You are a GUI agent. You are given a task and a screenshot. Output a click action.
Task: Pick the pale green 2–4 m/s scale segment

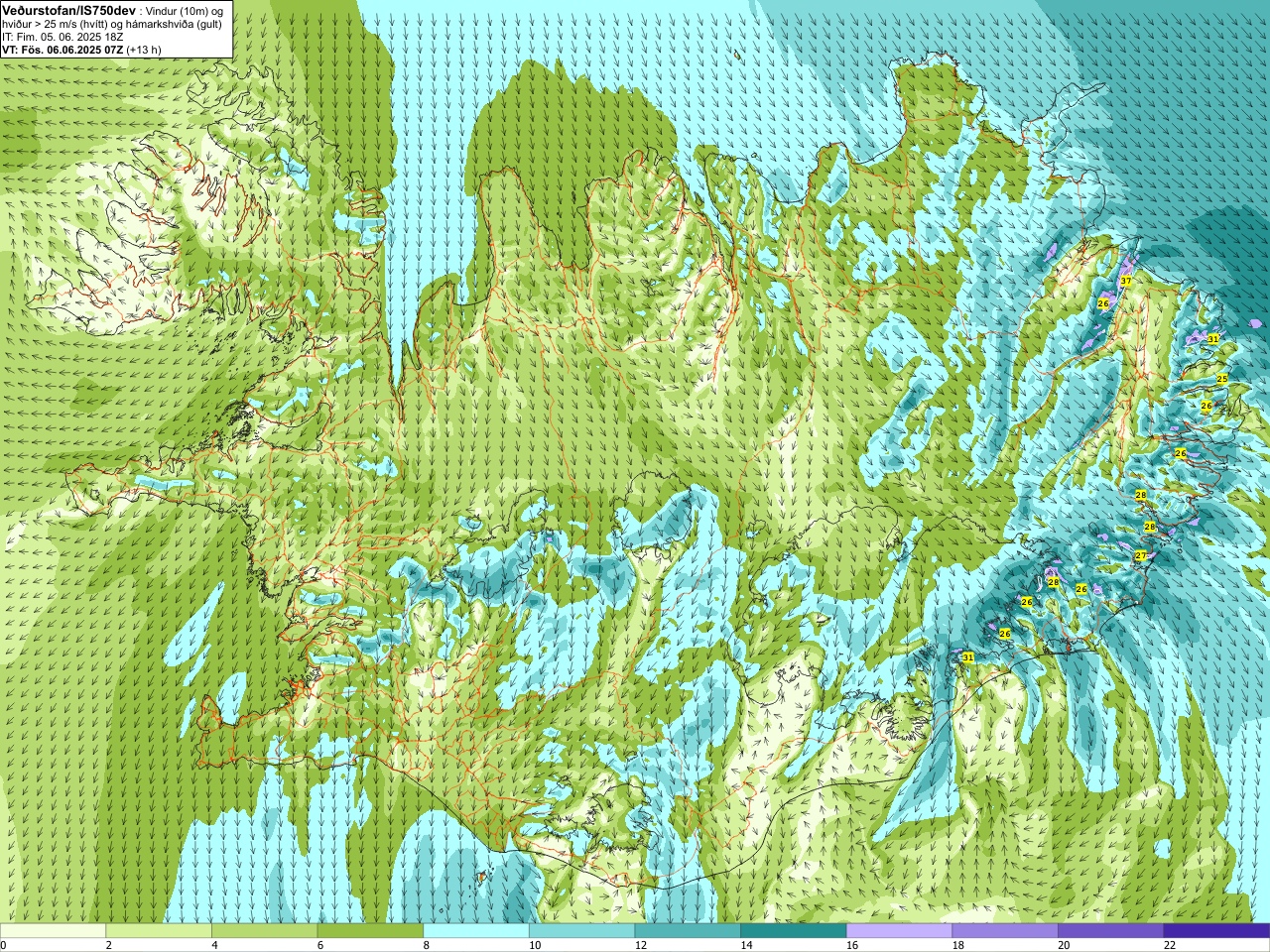tap(159, 931)
